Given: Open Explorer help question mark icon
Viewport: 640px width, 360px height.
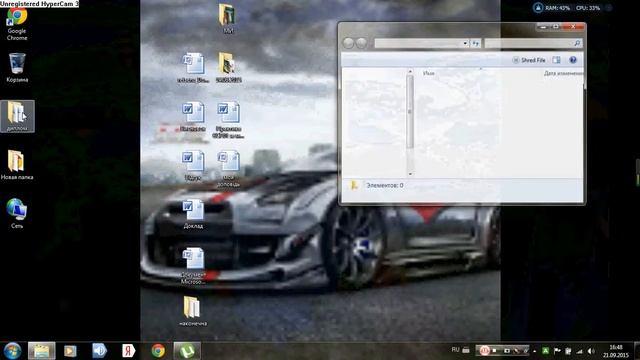Looking at the screenshot, I should click(573, 60).
